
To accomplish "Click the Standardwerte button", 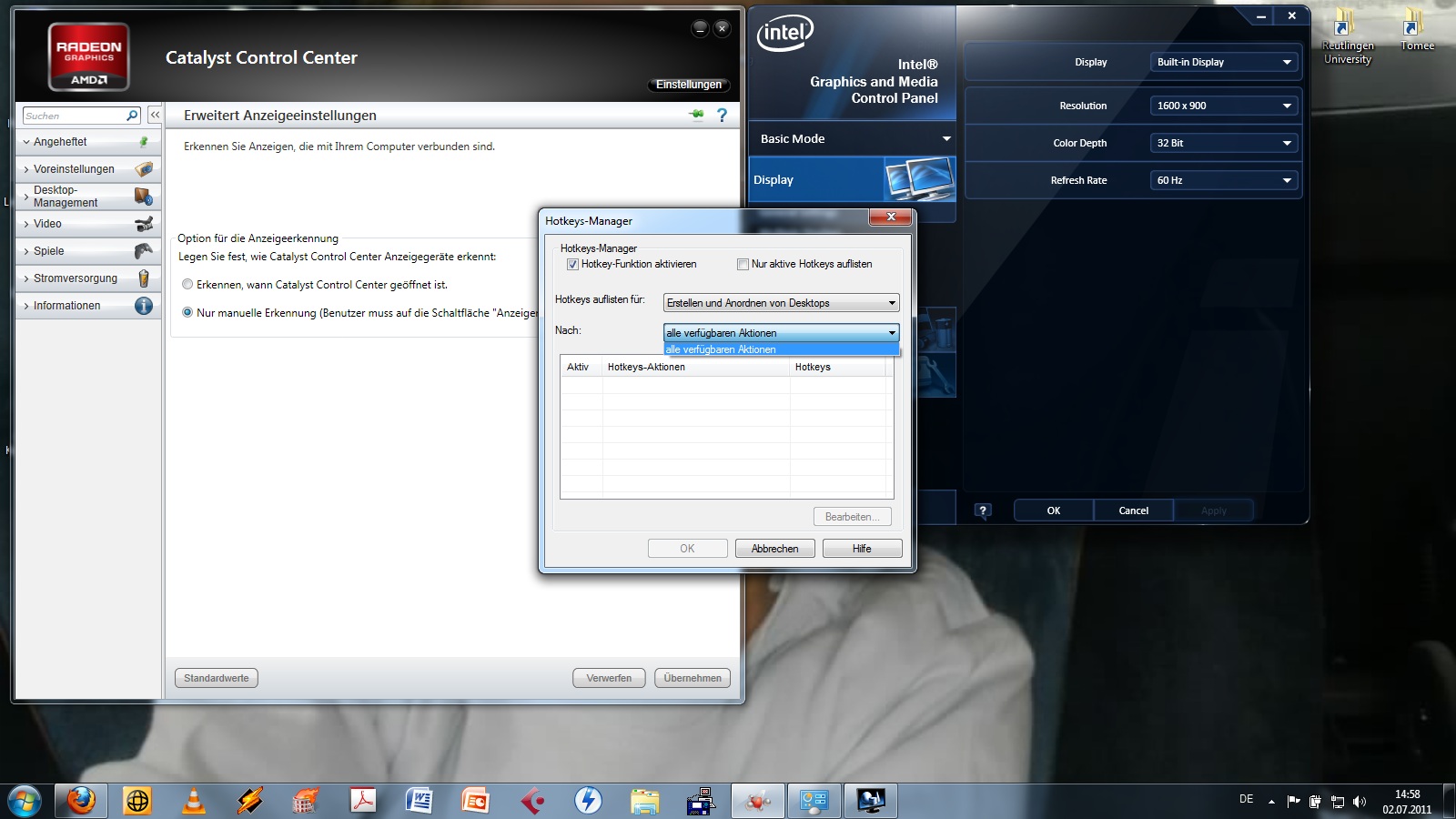I will (217, 678).
